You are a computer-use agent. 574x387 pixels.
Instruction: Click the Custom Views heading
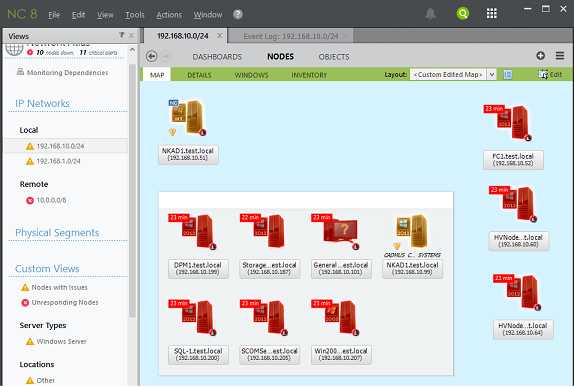47,269
